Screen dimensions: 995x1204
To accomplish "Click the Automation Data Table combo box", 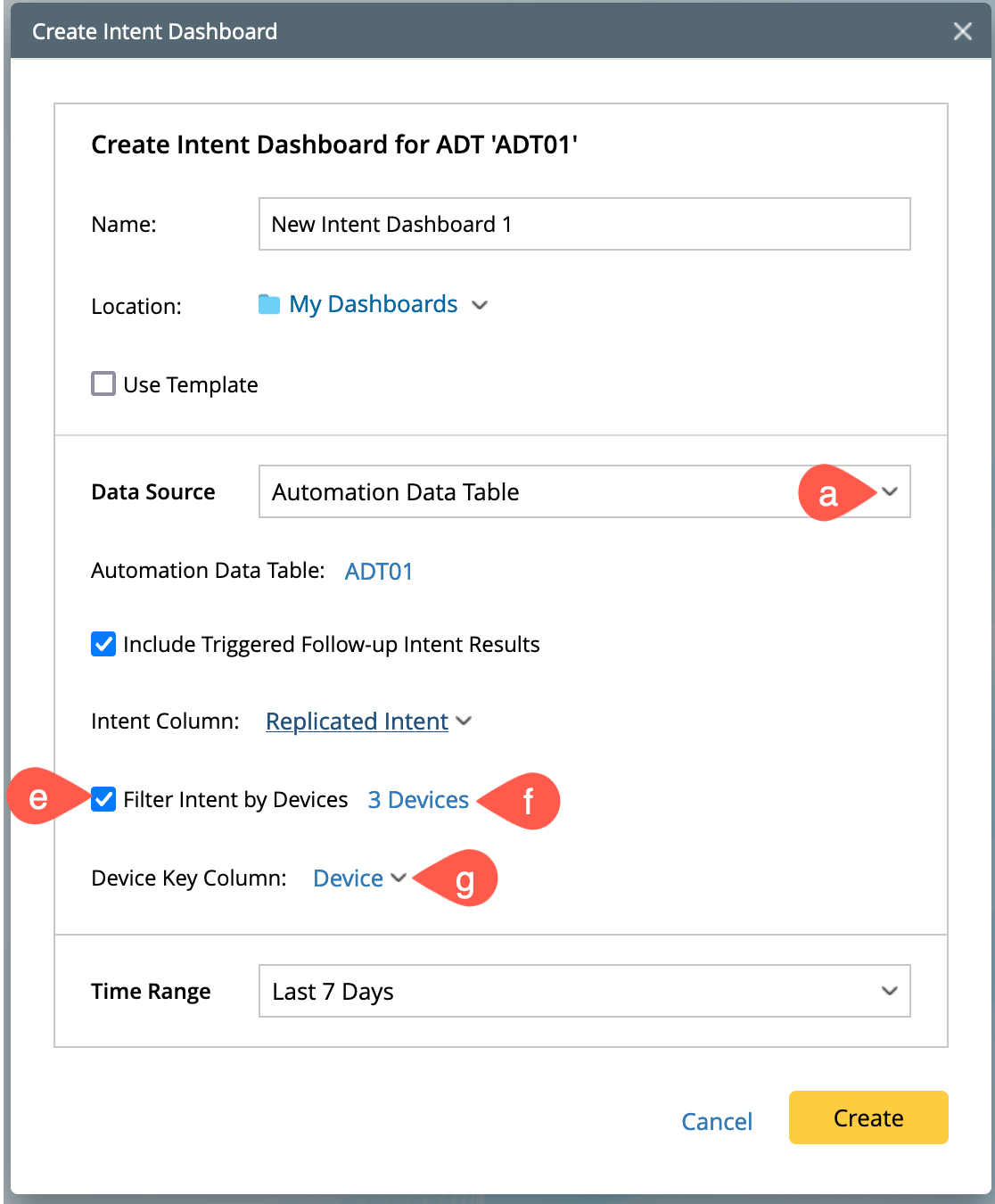I will tap(526, 491).
